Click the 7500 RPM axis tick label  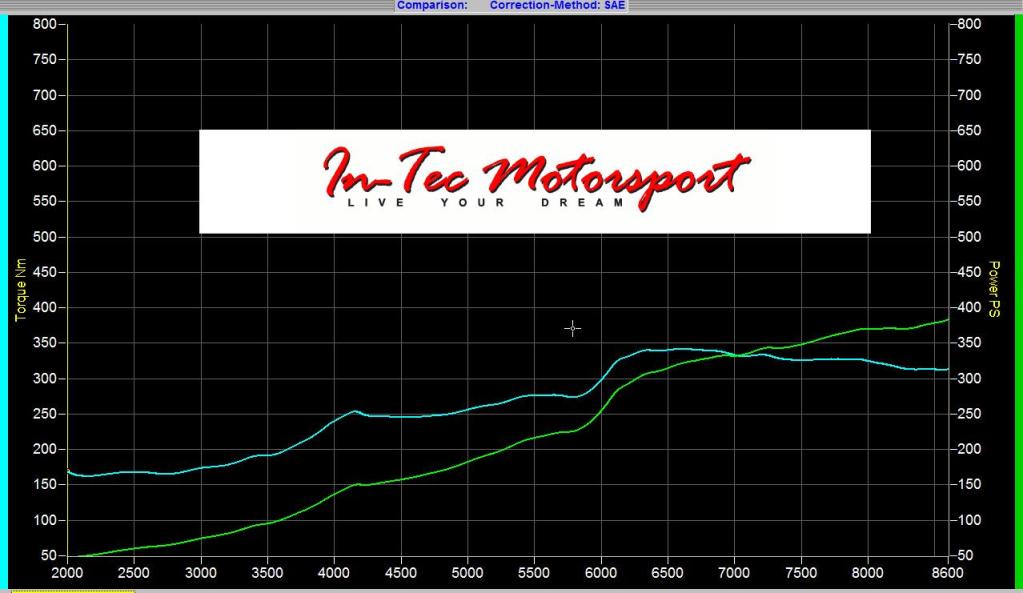(x=801, y=573)
